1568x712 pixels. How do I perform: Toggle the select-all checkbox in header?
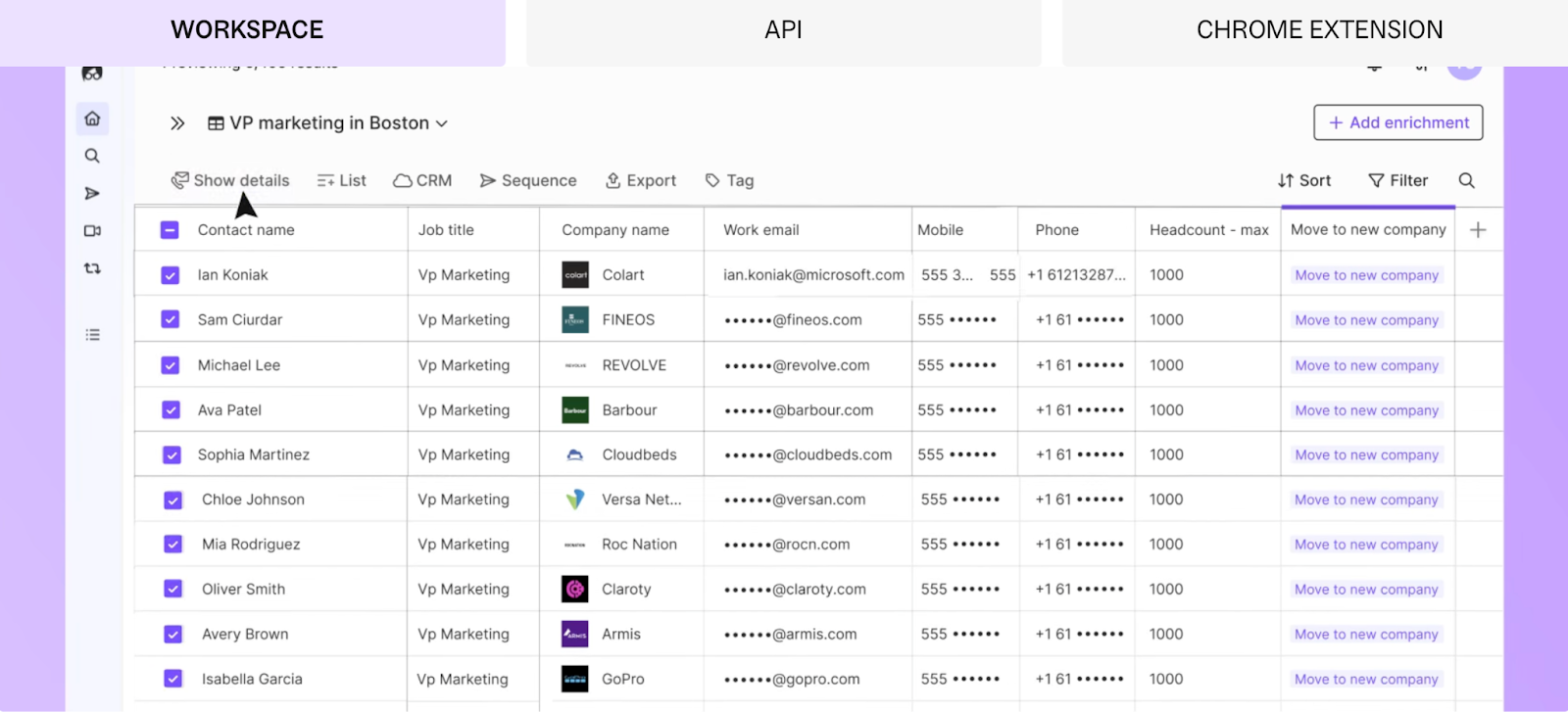click(170, 230)
